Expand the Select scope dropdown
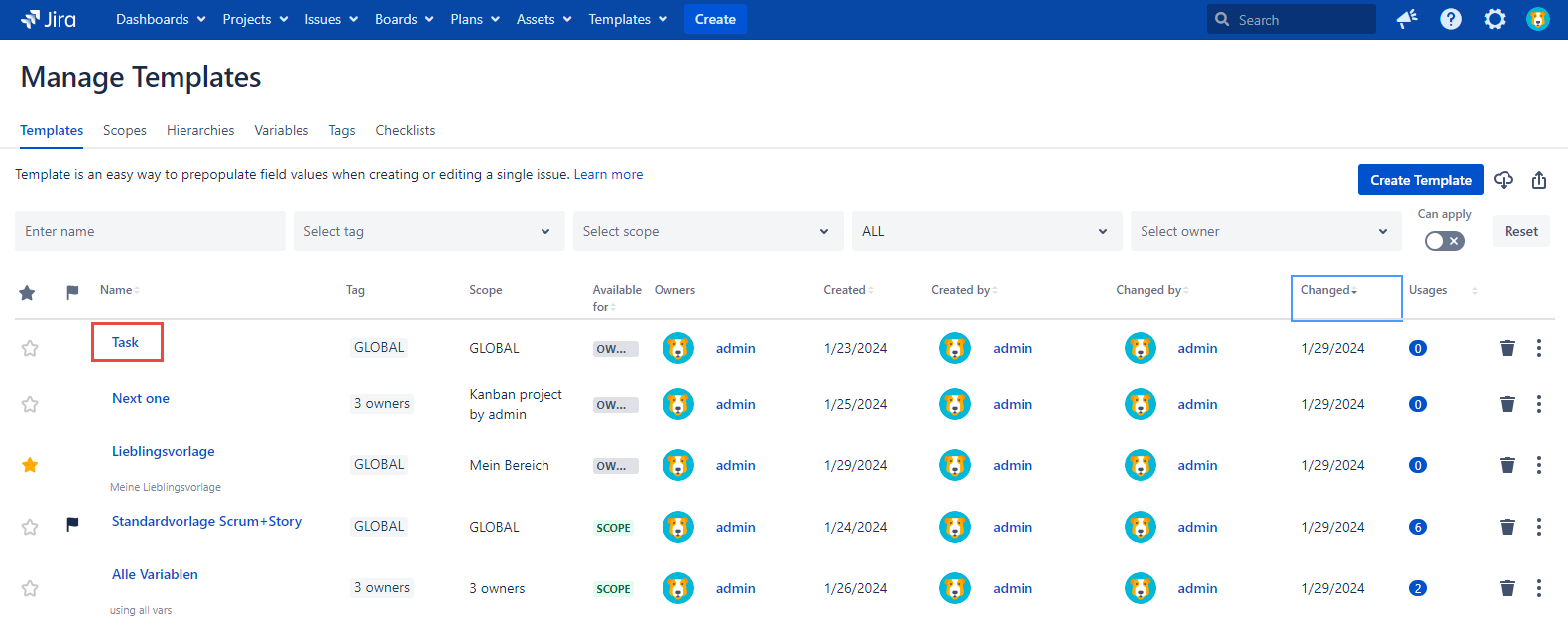The image size is (1568, 631). (x=707, y=231)
